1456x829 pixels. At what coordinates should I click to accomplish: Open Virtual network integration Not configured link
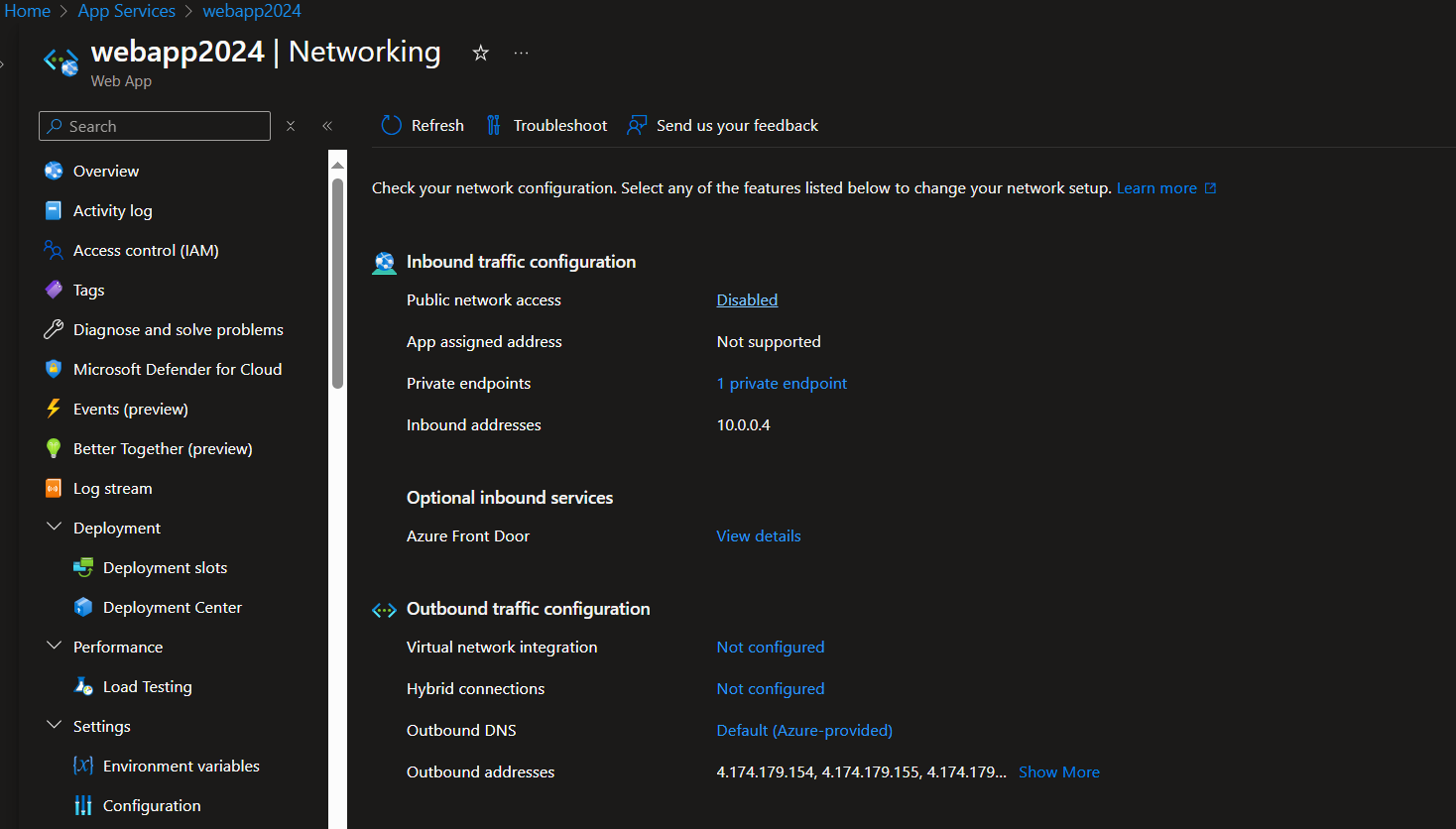coord(771,647)
